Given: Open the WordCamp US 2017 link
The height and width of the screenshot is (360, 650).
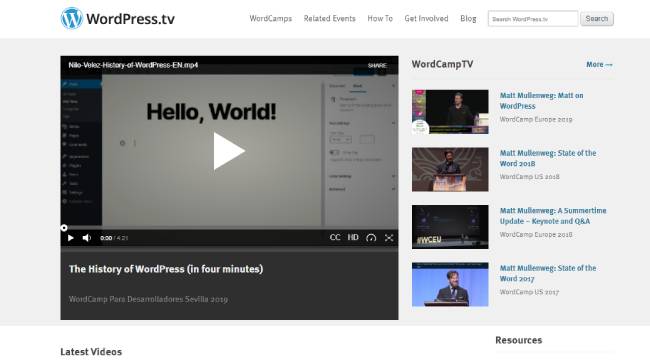Looking at the screenshot, I should [x=529, y=292].
